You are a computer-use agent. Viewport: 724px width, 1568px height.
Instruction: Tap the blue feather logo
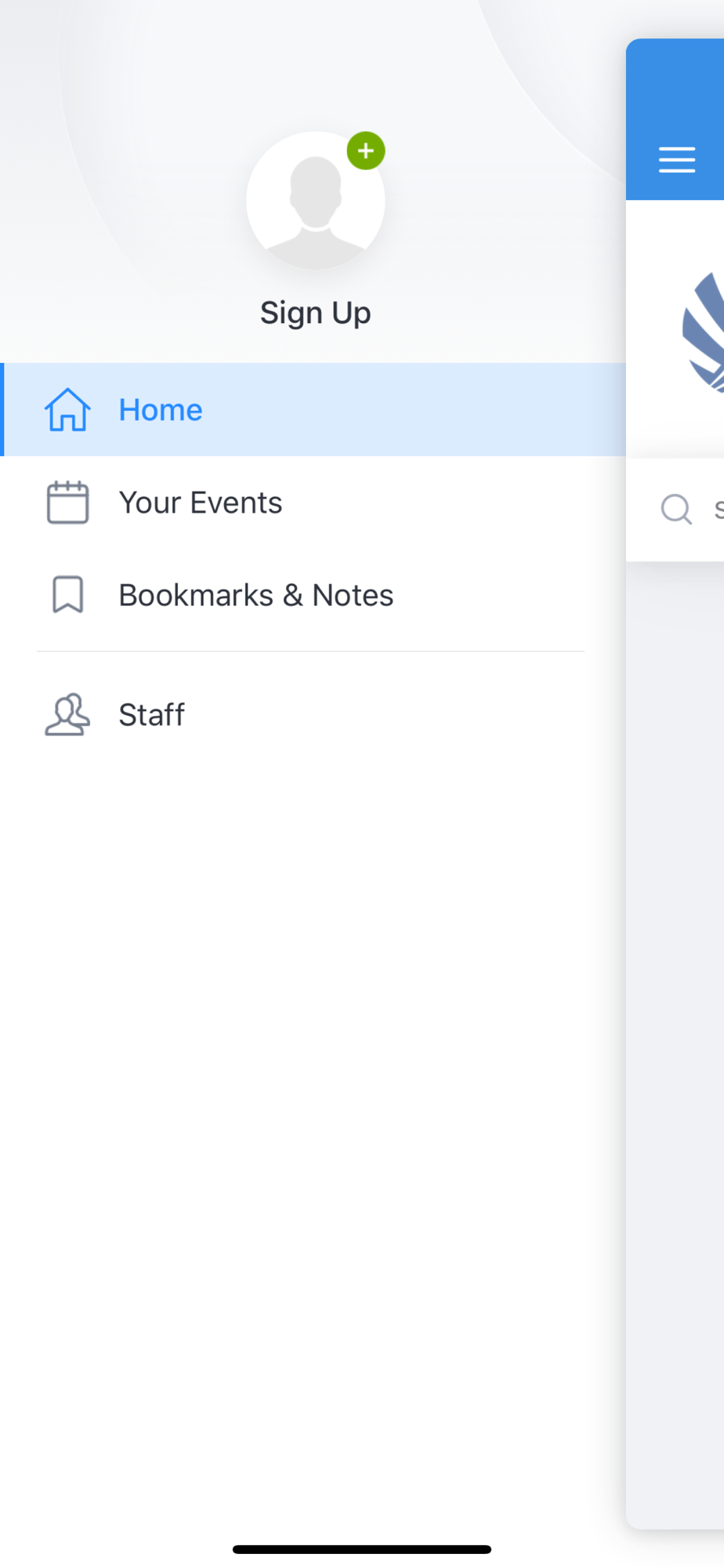[x=704, y=332]
